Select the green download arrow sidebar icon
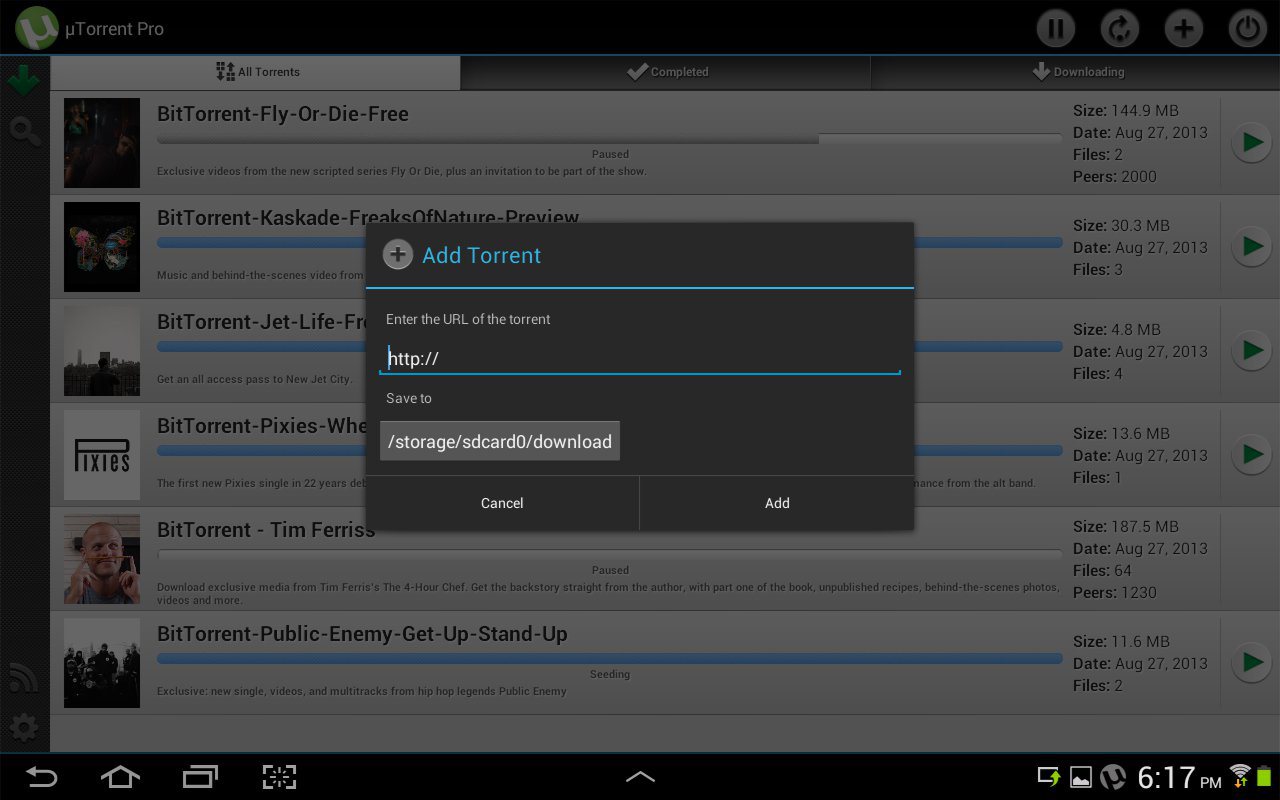 point(23,80)
